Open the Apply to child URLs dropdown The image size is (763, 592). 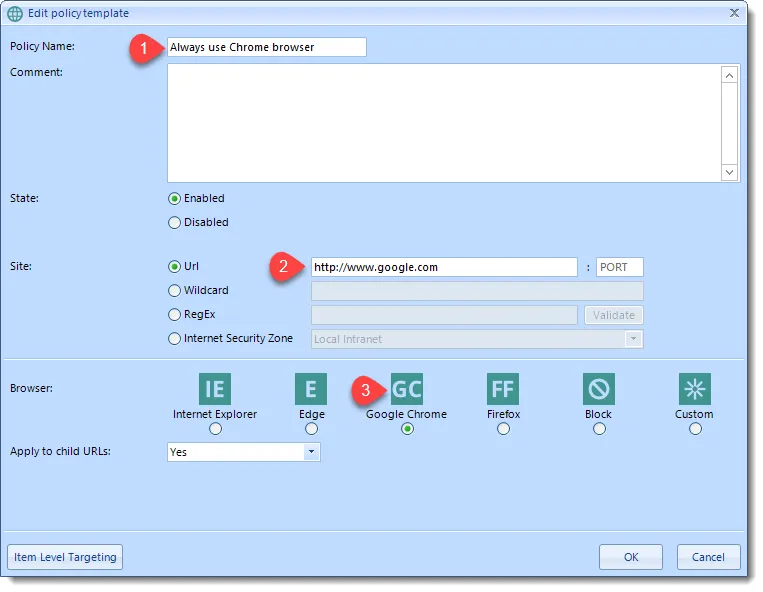coord(311,452)
